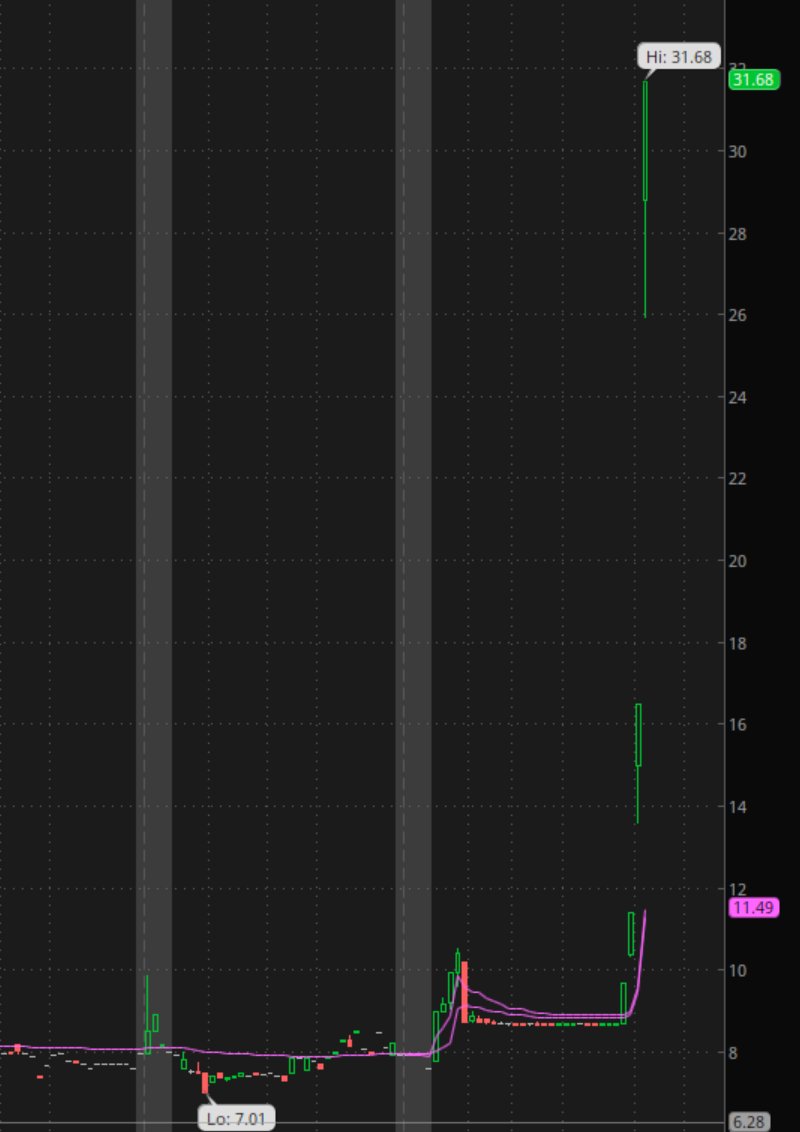The height and width of the screenshot is (1132, 800).
Task: Click the Lo: 7.01 price bubble
Action: click(x=237, y=1119)
